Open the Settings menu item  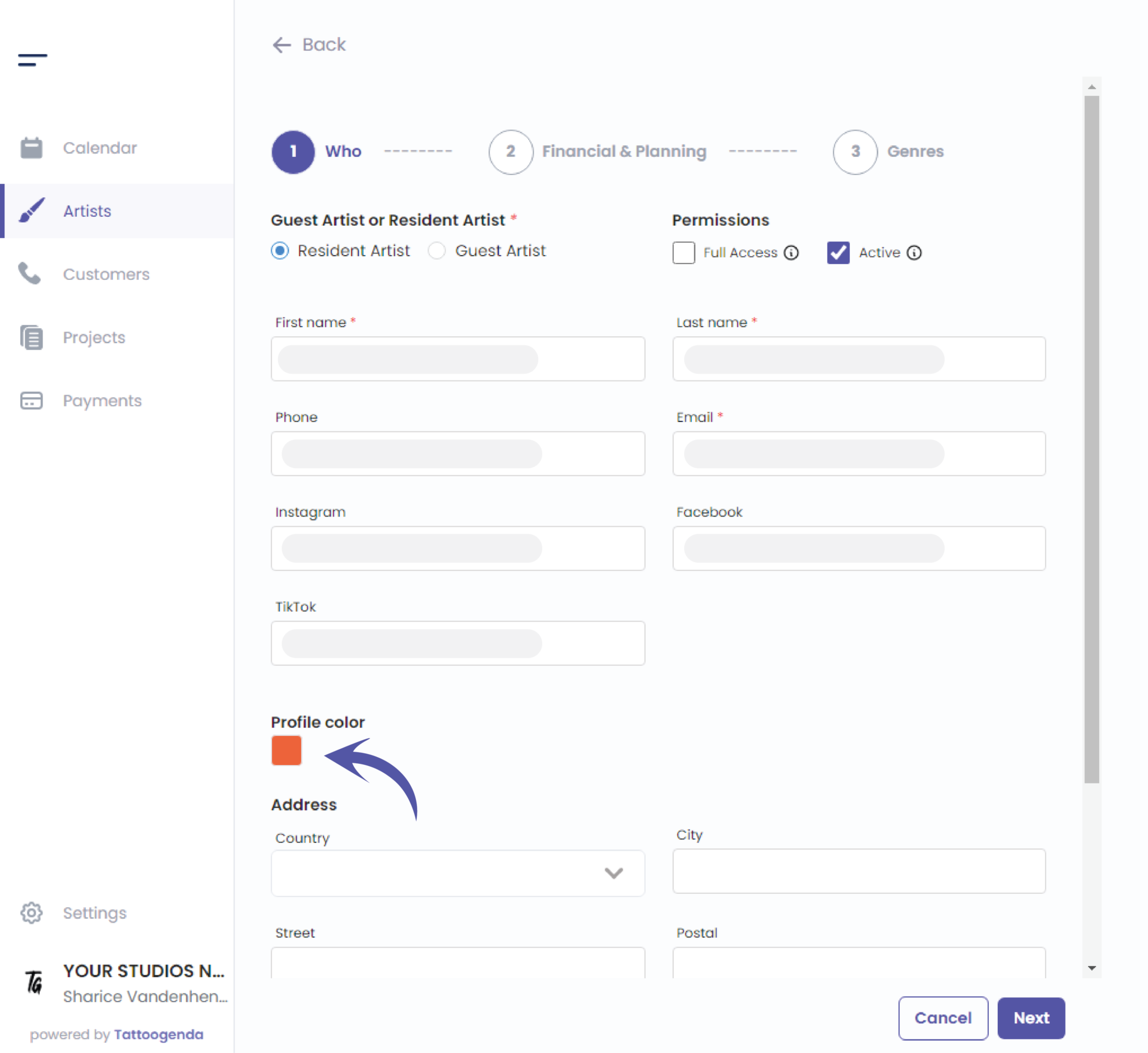[x=117, y=913]
